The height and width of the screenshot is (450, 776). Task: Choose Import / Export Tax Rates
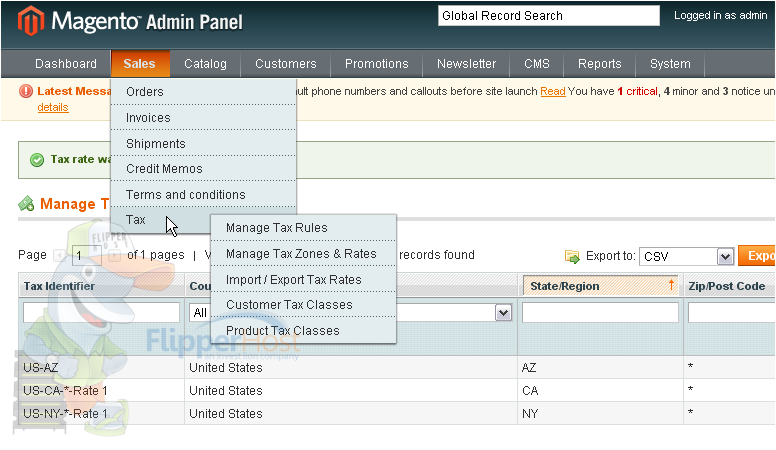(x=303, y=280)
